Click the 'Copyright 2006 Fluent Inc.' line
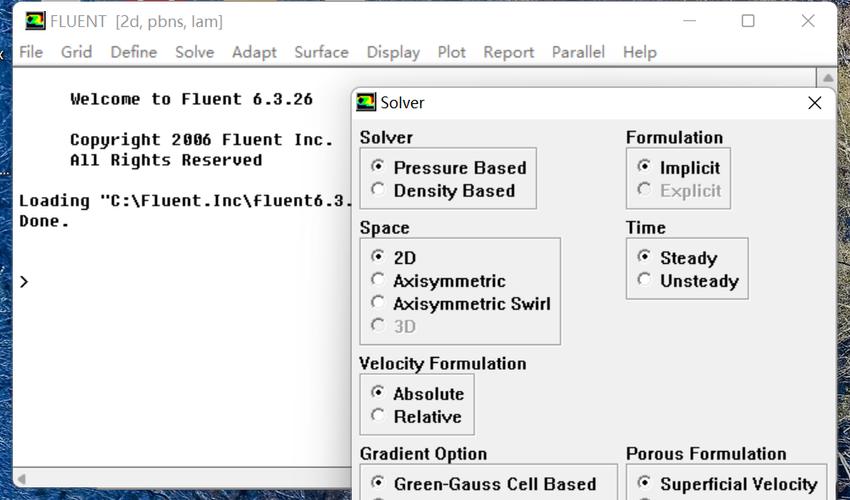 [202, 140]
